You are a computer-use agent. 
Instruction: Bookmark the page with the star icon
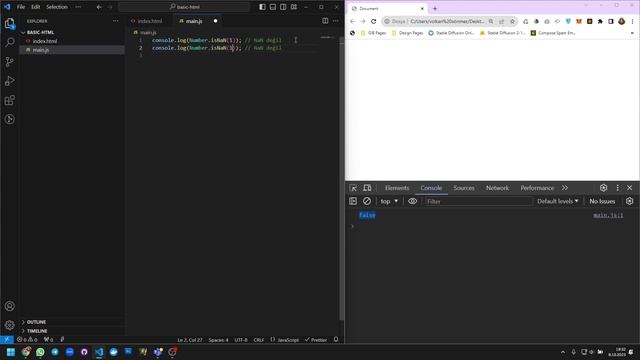tap(512, 21)
